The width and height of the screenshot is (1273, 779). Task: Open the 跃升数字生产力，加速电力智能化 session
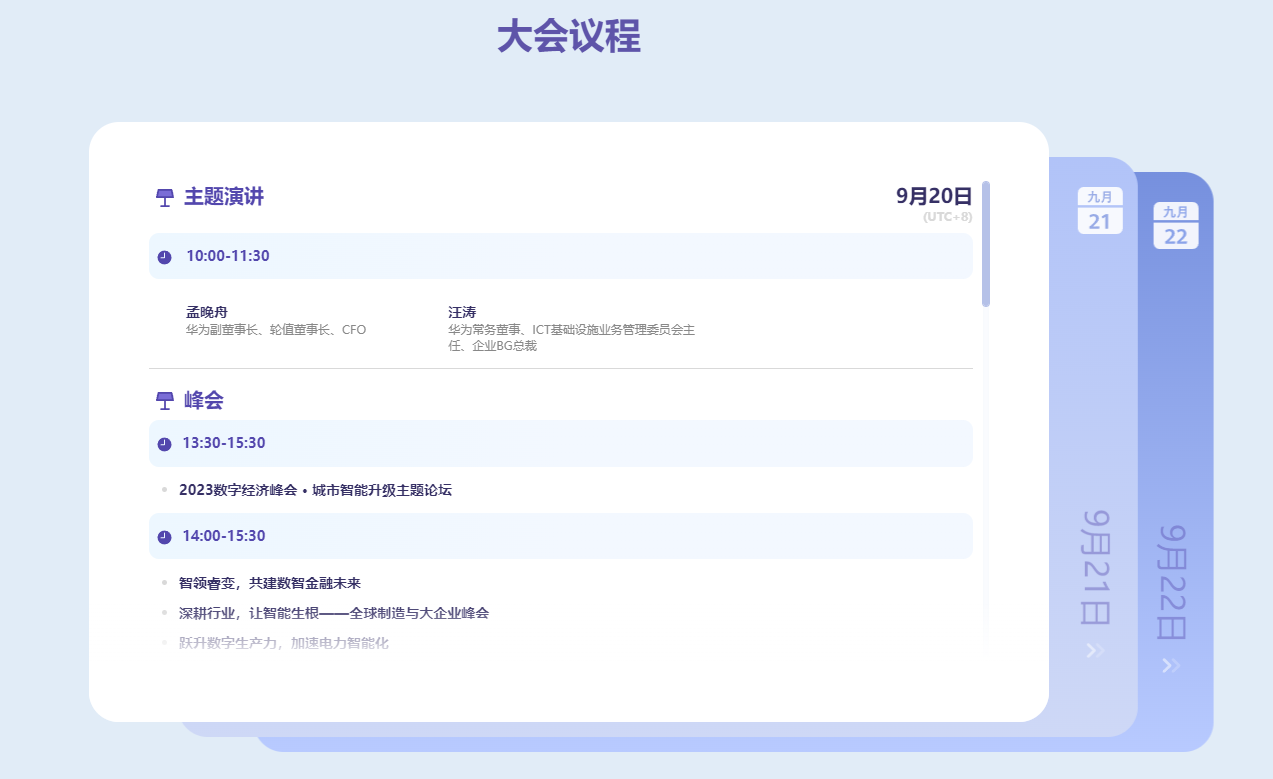pyautogui.click(x=283, y=643)
